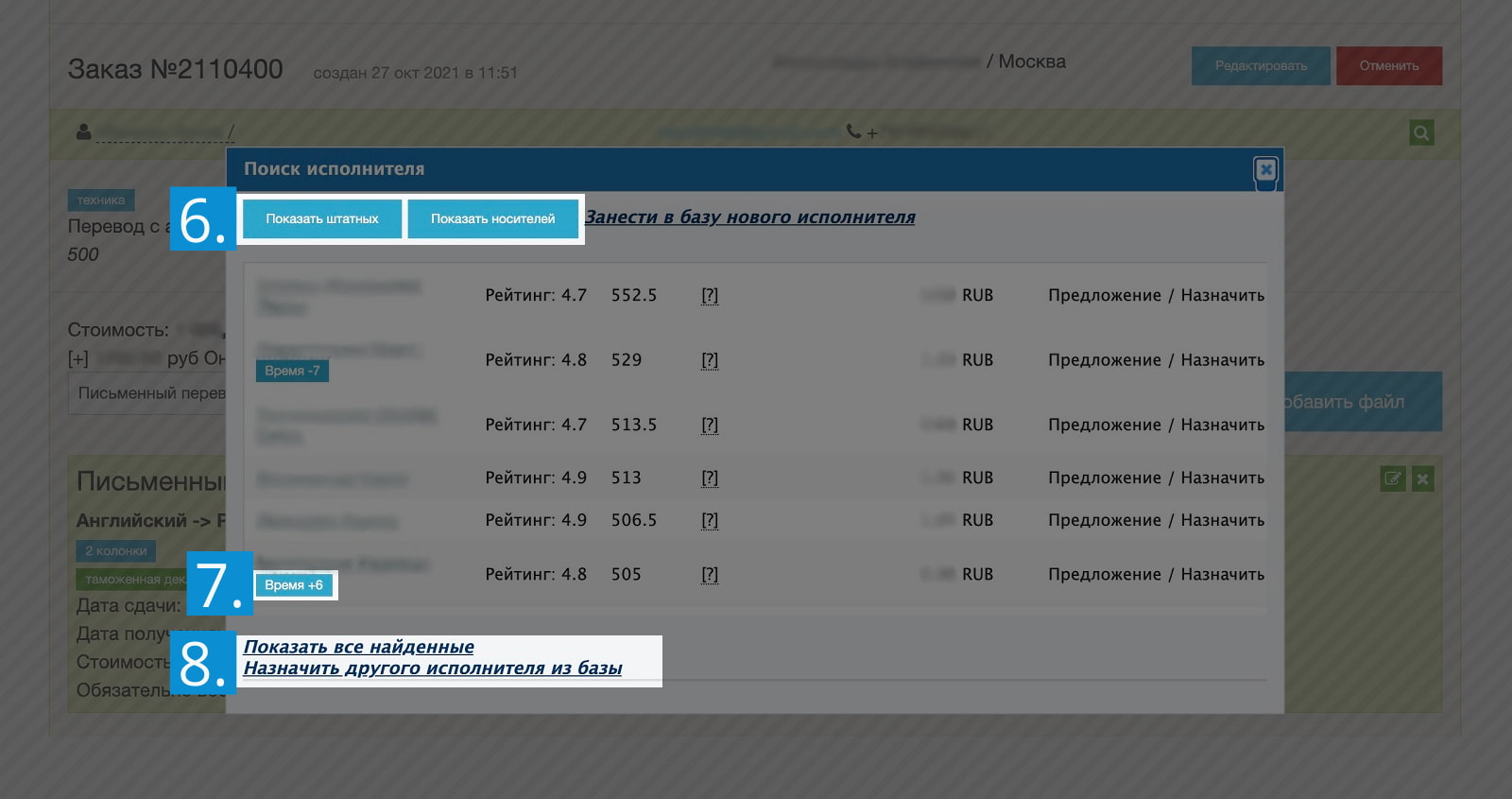Click the order creation date text
Image resolution: width=1512 pixels, height=799 pixels.
point(416,73)
